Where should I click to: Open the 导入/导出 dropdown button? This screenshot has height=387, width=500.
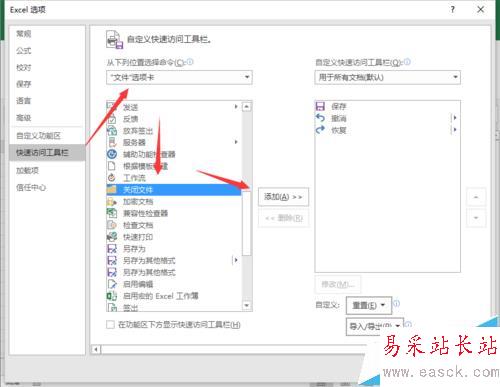pos(375,326)
